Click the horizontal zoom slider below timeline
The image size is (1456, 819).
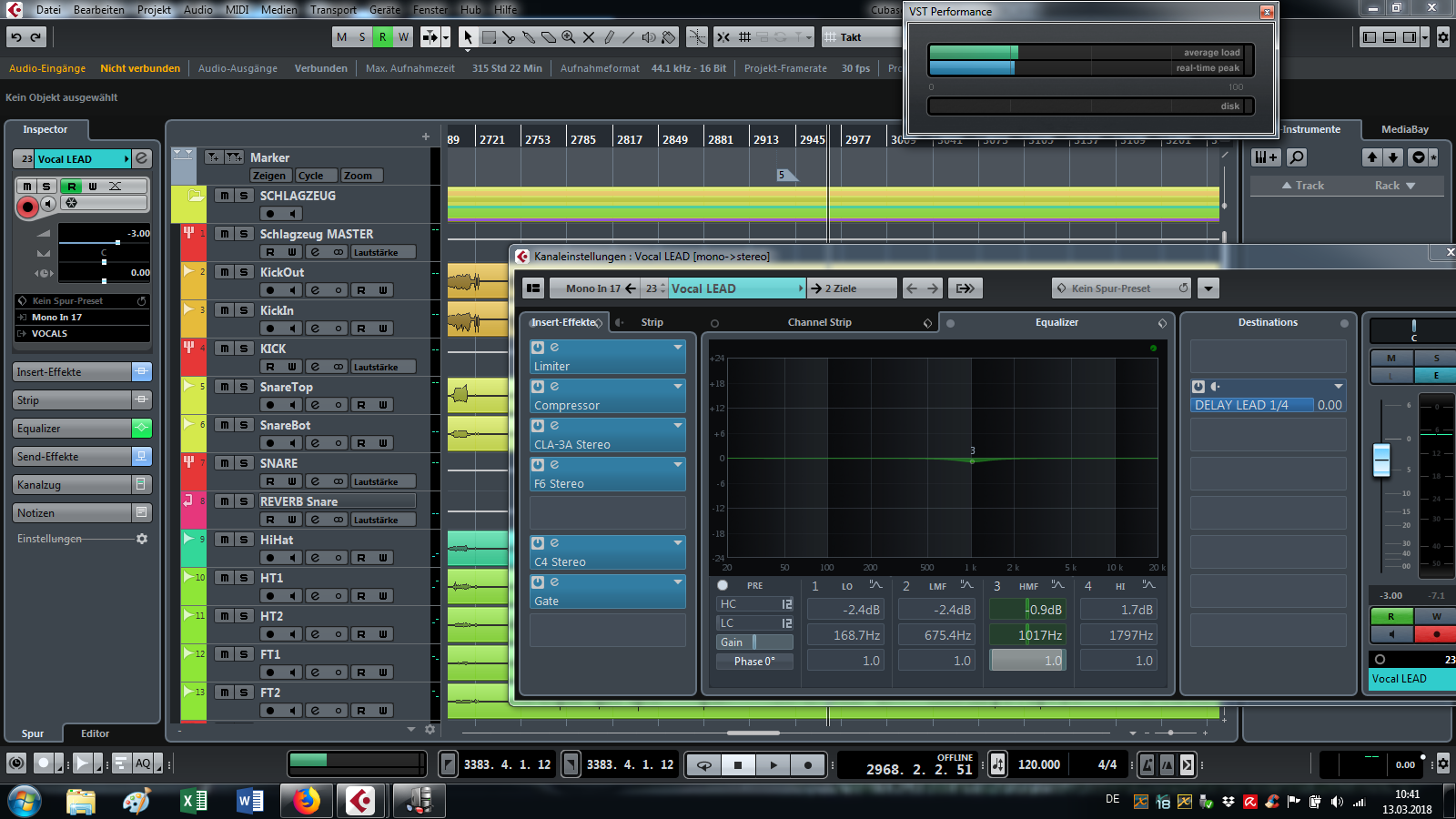(1171, 733)
